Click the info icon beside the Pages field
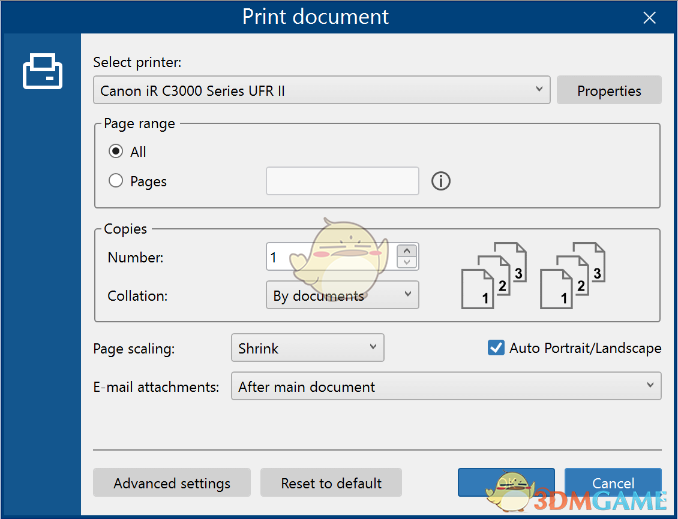This screenshot has width=678, height=519. [441, 181]
